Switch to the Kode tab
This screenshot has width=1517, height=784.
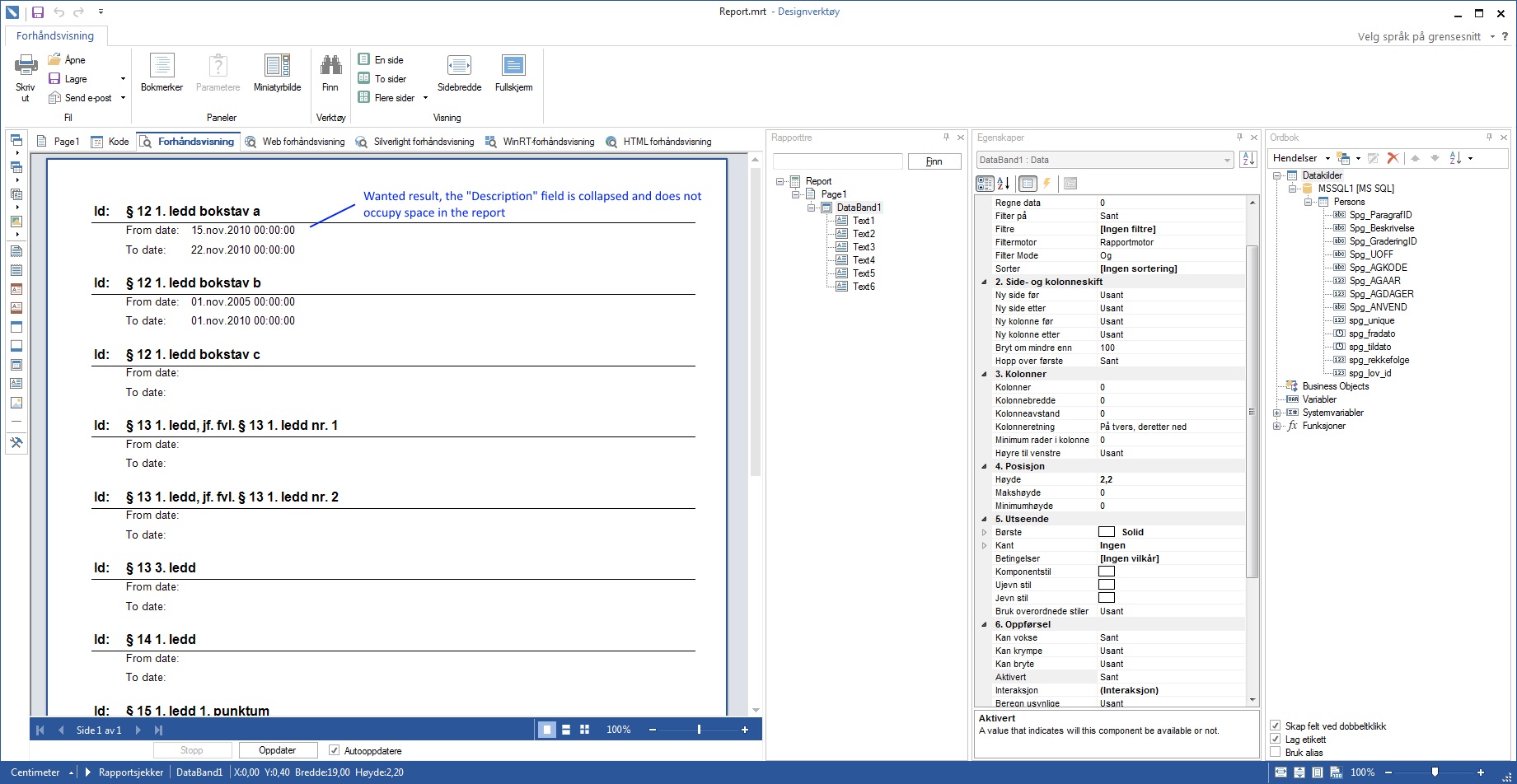click(110, 142)
